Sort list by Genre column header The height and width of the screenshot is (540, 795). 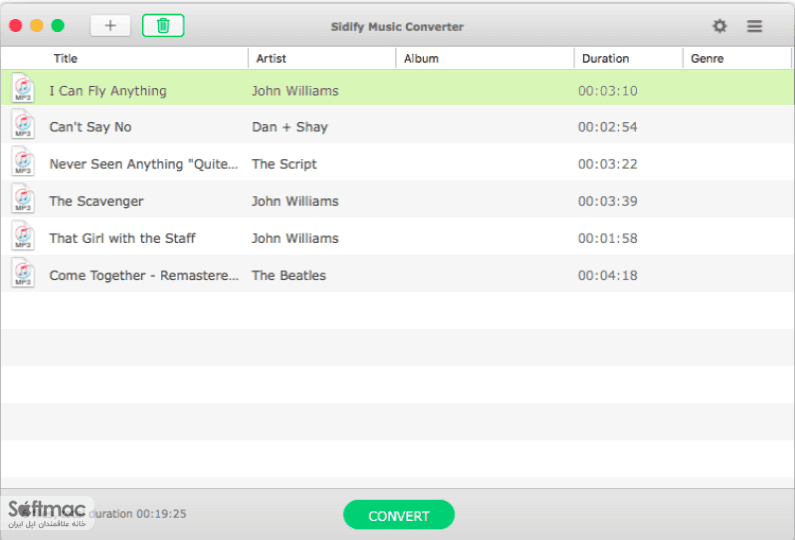707,58
